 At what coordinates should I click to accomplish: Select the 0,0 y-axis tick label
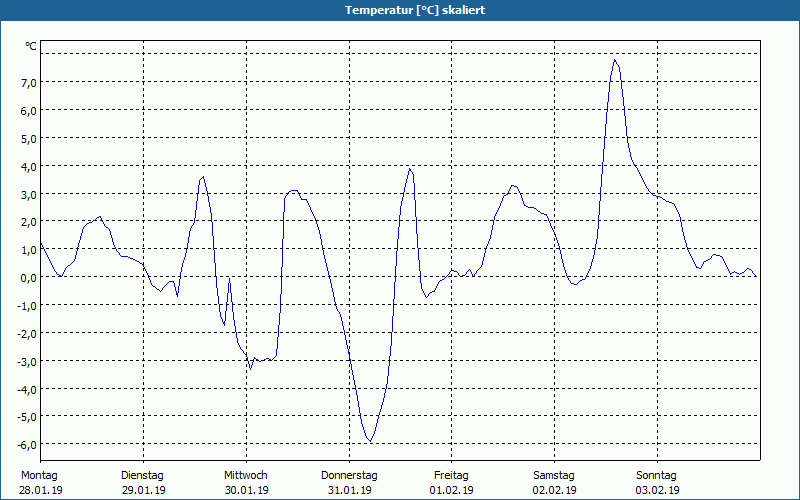[x=28, y=277]
